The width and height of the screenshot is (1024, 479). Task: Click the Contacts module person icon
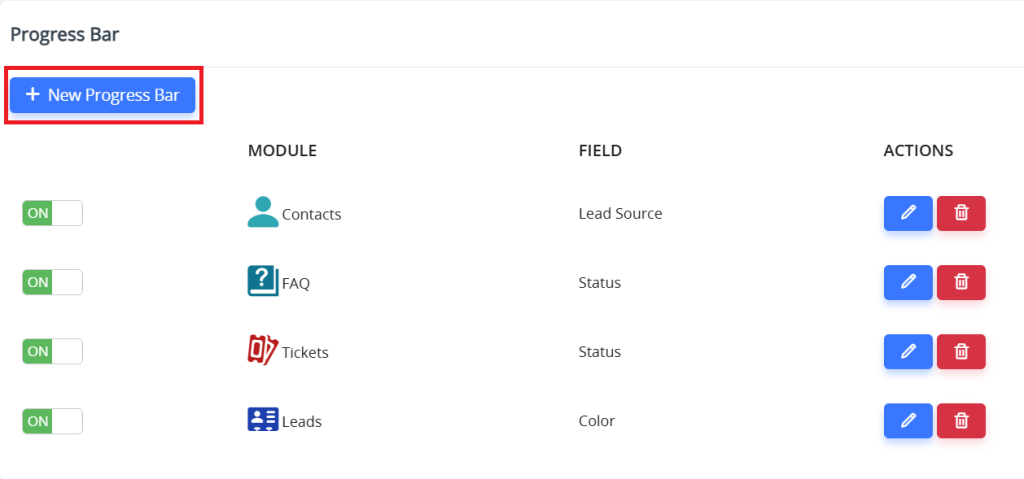coord(263,212)
